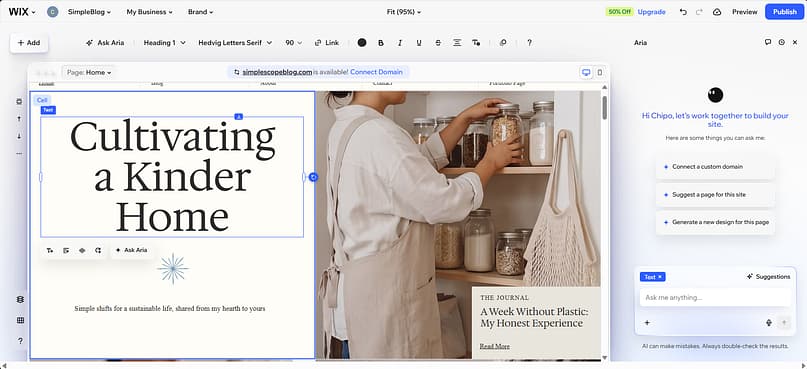Click the Suggestions button
The height and width of the screenshot is (369, 807).
[768, 277]
